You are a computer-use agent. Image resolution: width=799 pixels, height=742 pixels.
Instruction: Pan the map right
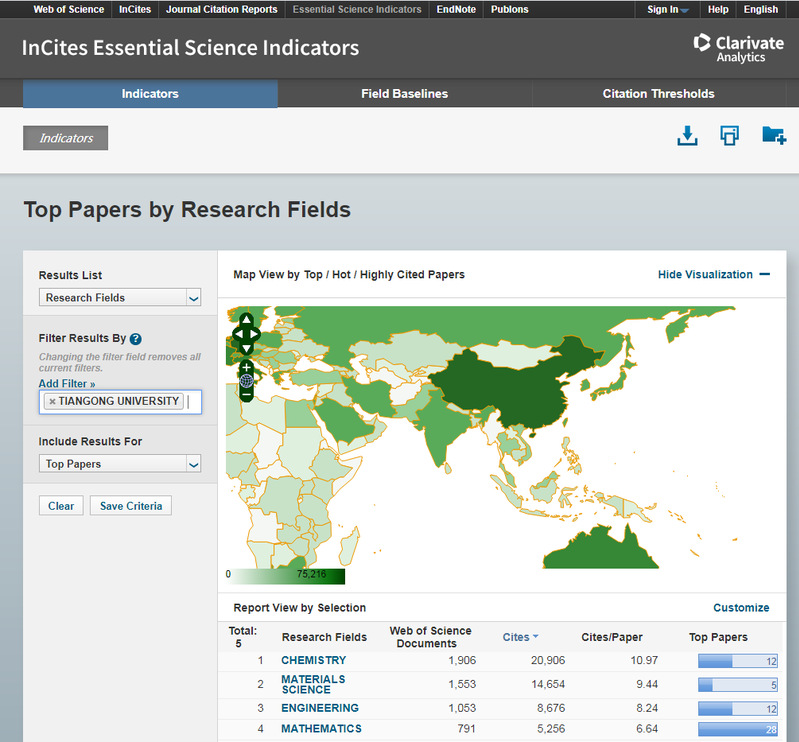(x=254, y=334)
